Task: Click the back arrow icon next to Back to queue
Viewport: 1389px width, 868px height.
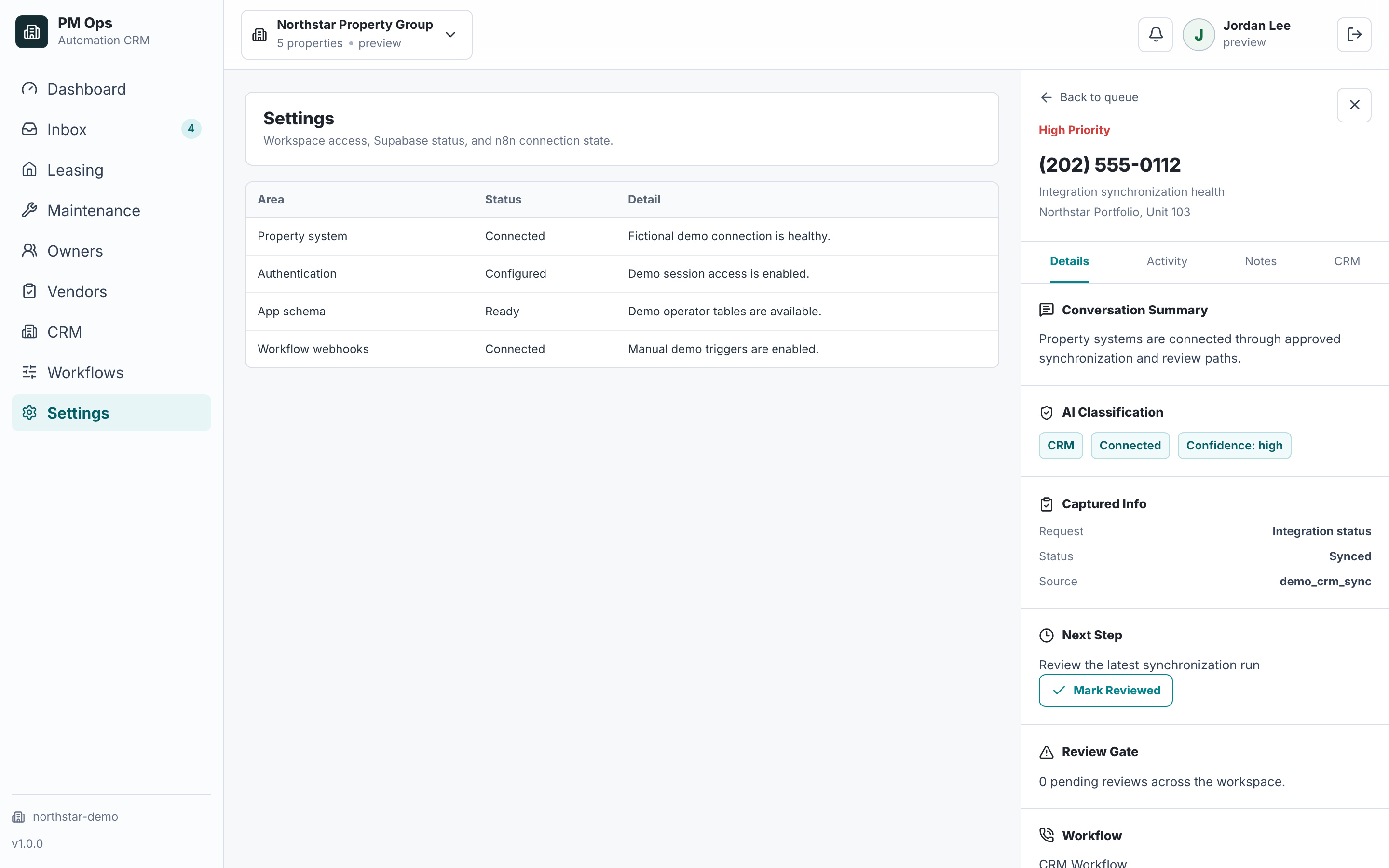Action: (x=1047, y=97)
